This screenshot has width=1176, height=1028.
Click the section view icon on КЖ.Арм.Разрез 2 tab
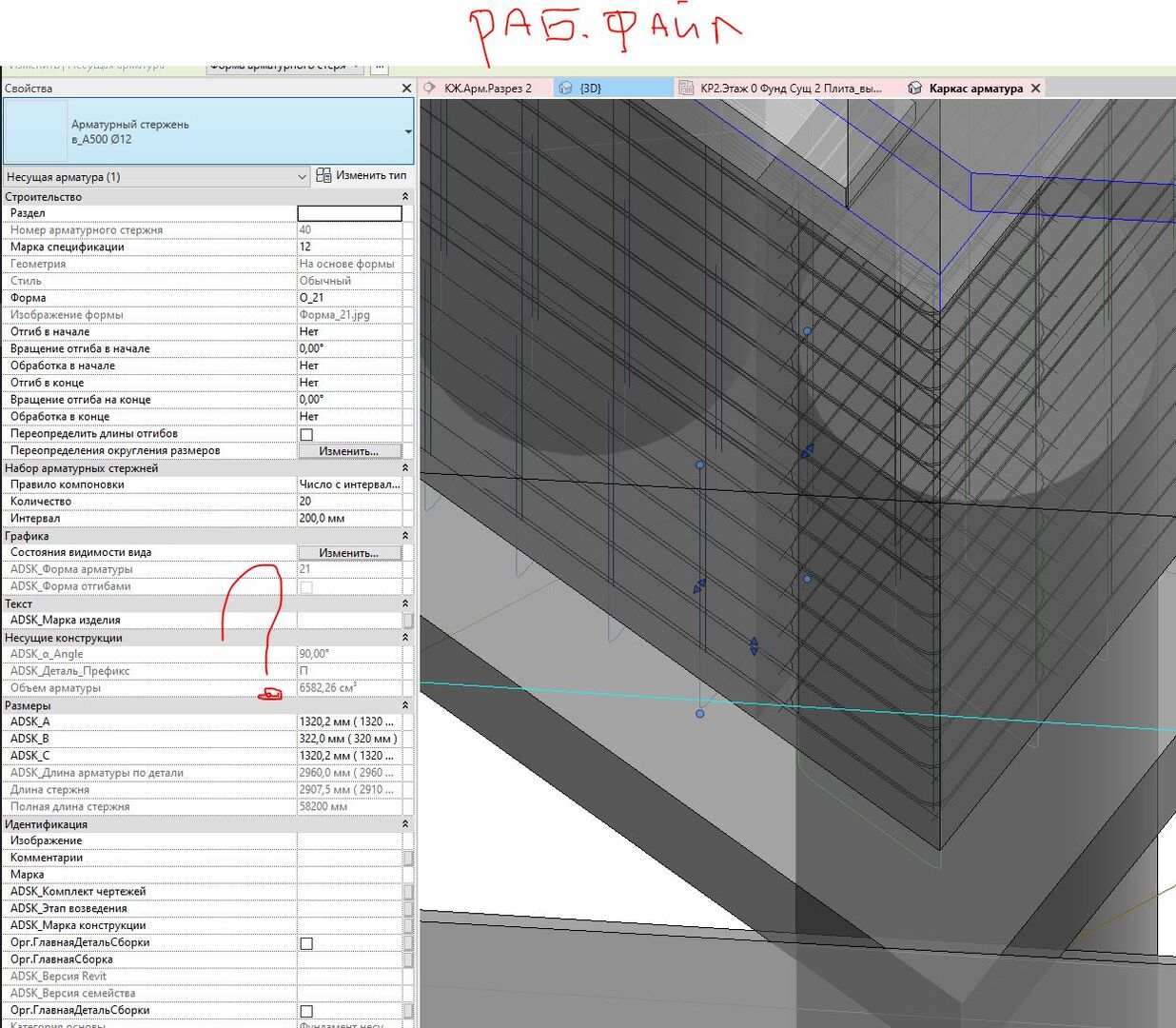point(430,88)
